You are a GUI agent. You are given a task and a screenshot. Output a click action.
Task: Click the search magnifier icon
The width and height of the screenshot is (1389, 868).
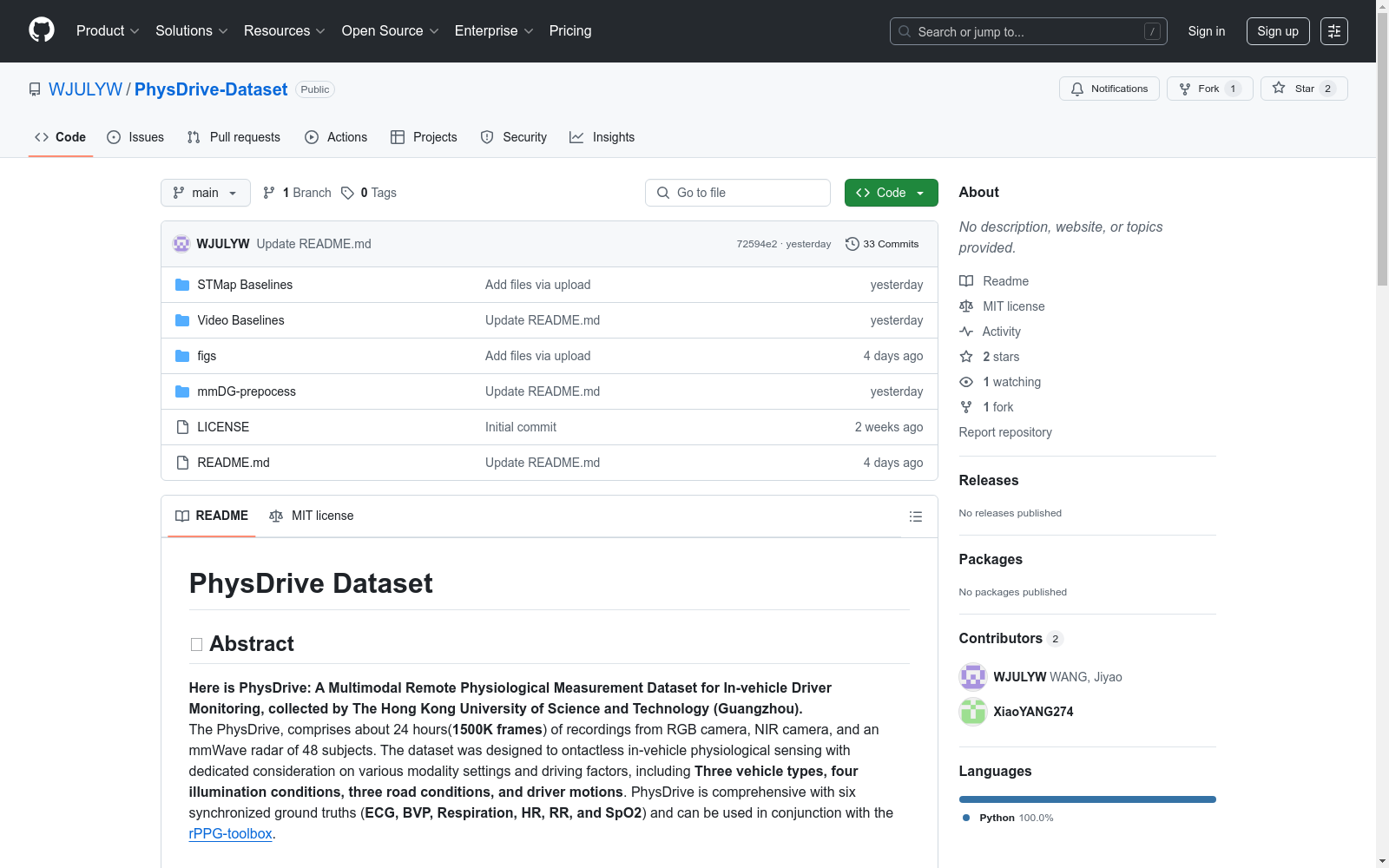905,31
